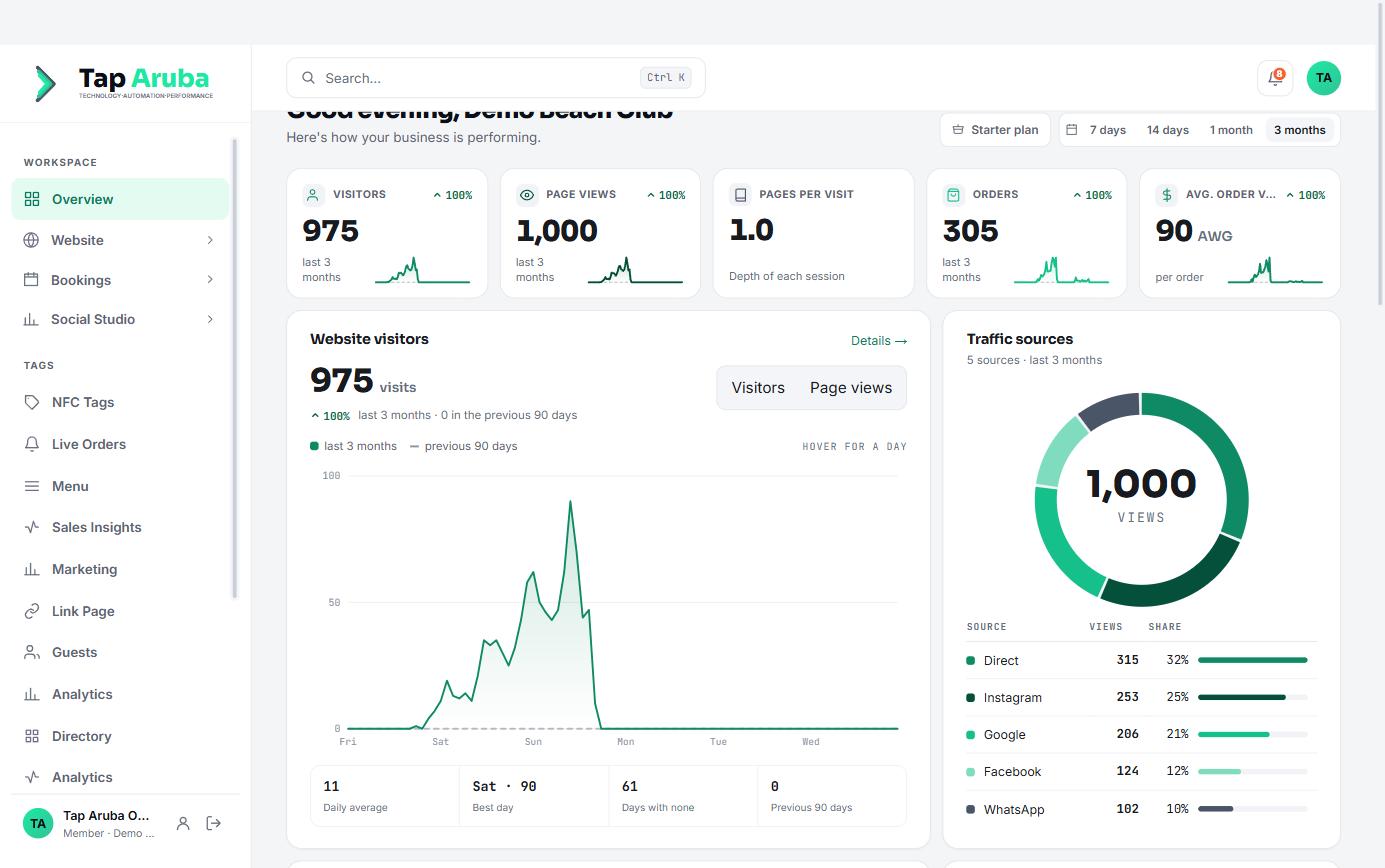Open Link Page in the sidebar

(120, 611)
